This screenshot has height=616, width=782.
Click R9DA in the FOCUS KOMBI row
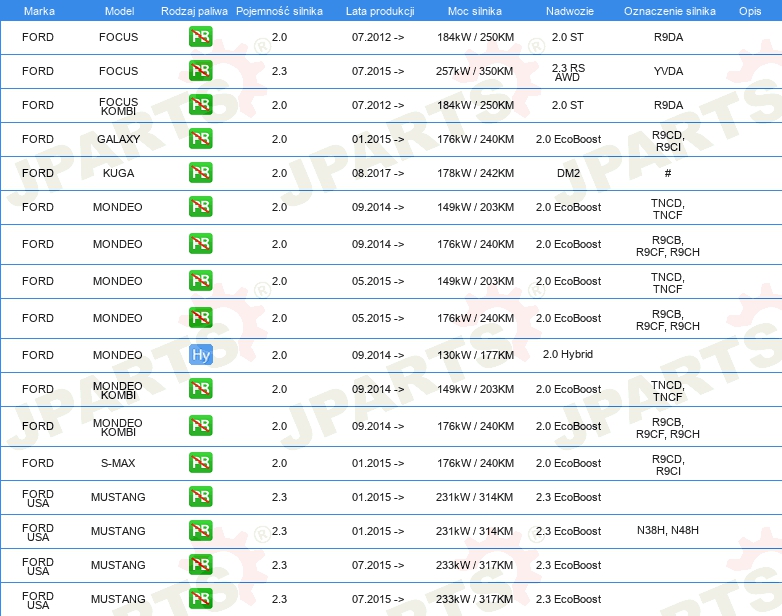[668, 105]
